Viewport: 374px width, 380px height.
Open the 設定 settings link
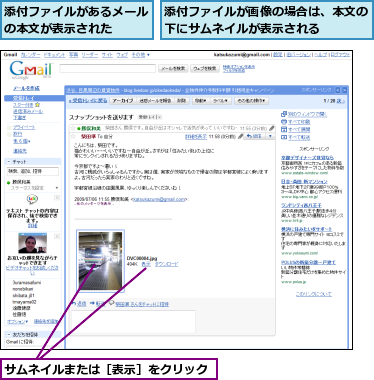pyautogui.click(x=278, y=55)
